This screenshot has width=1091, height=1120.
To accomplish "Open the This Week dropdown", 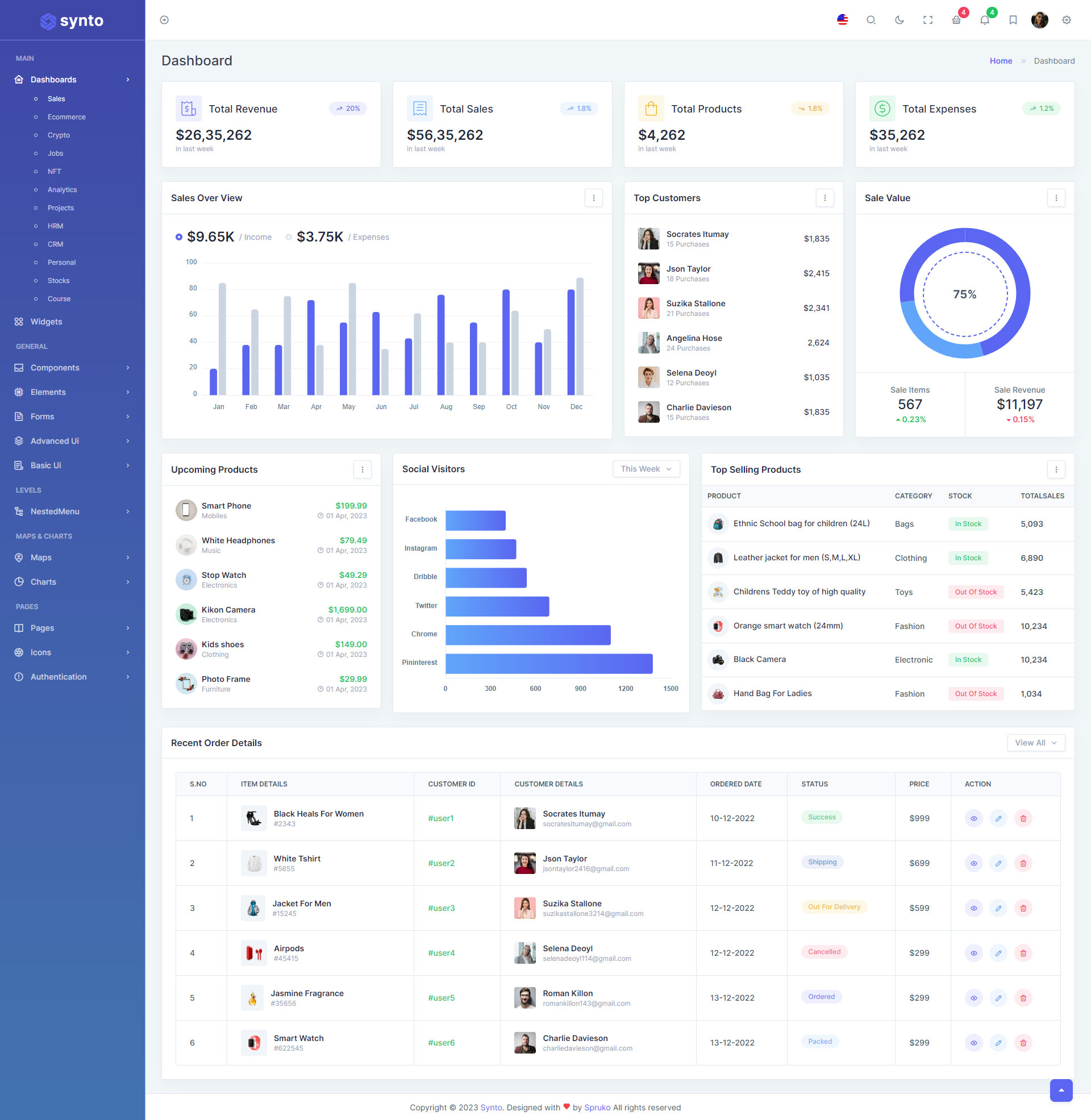I will point(646,469).
